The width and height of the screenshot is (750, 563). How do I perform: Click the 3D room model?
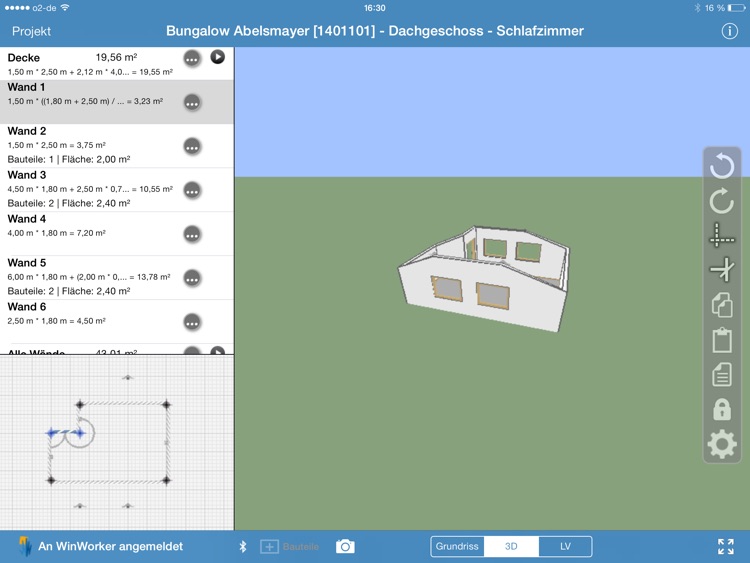click(x=484, y=279)
